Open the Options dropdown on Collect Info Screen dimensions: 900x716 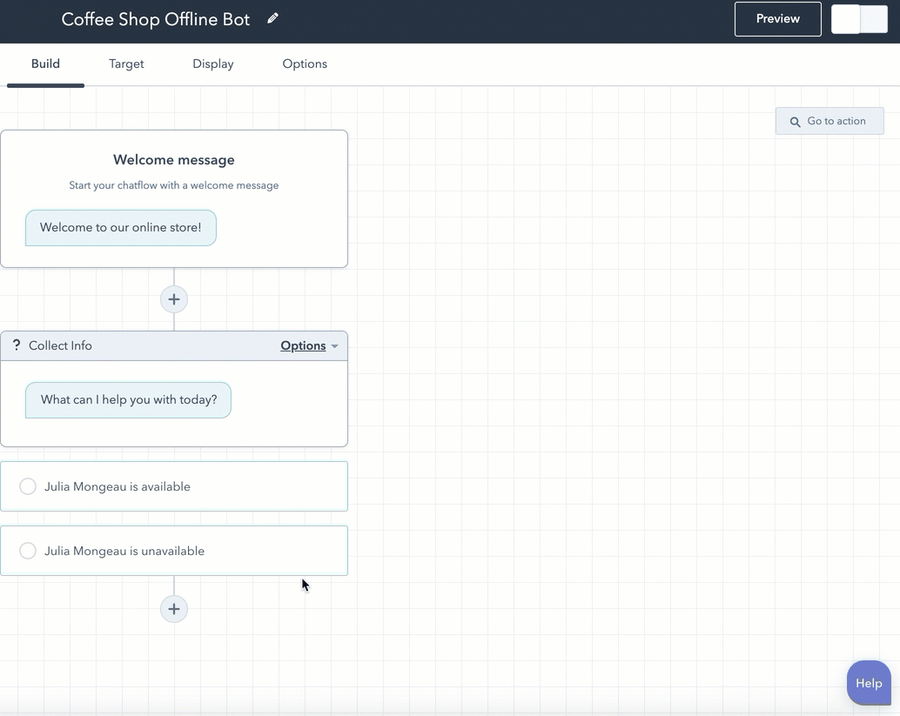[303, 345]
